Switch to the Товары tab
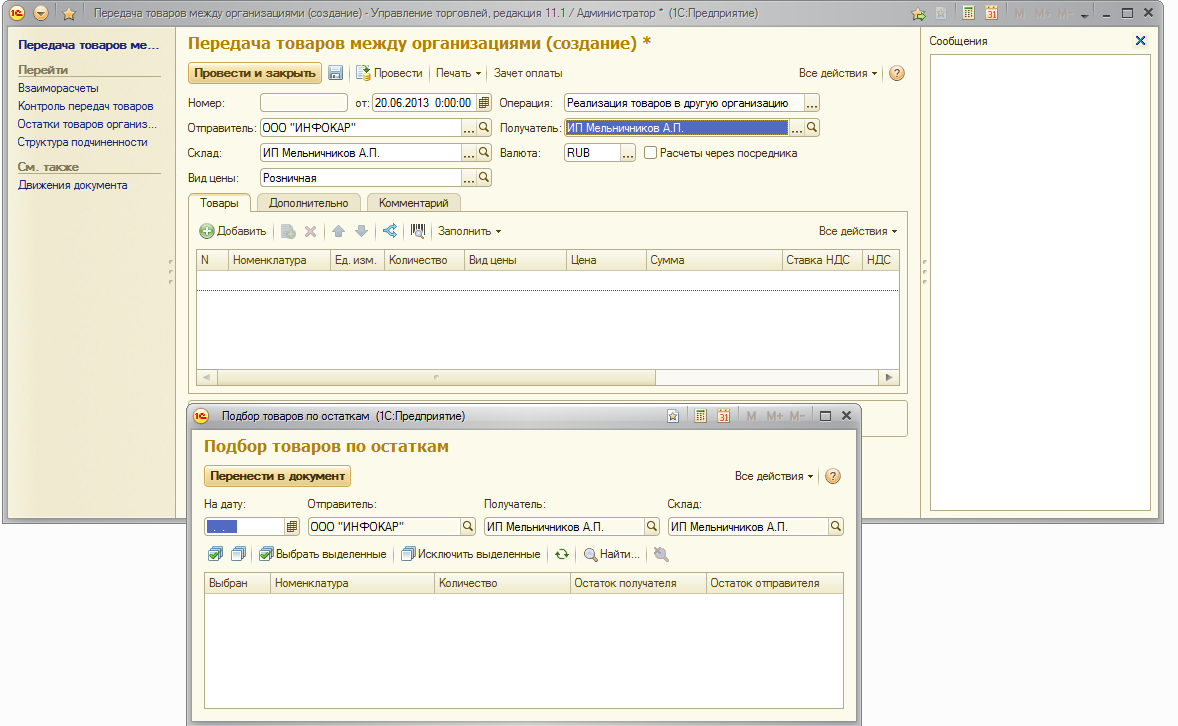The image size is (1178, 726). coord(219,203)
